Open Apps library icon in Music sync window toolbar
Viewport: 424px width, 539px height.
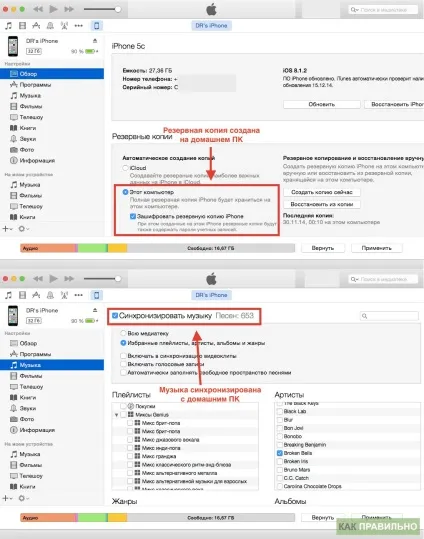click(x=36, y=295)
